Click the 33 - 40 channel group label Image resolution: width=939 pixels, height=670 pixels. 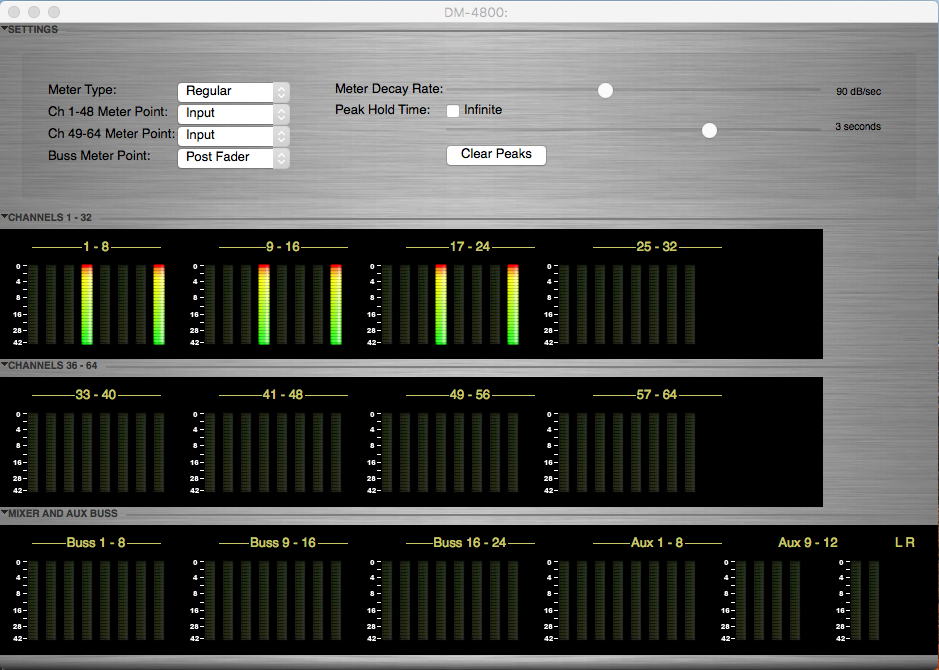96,395
